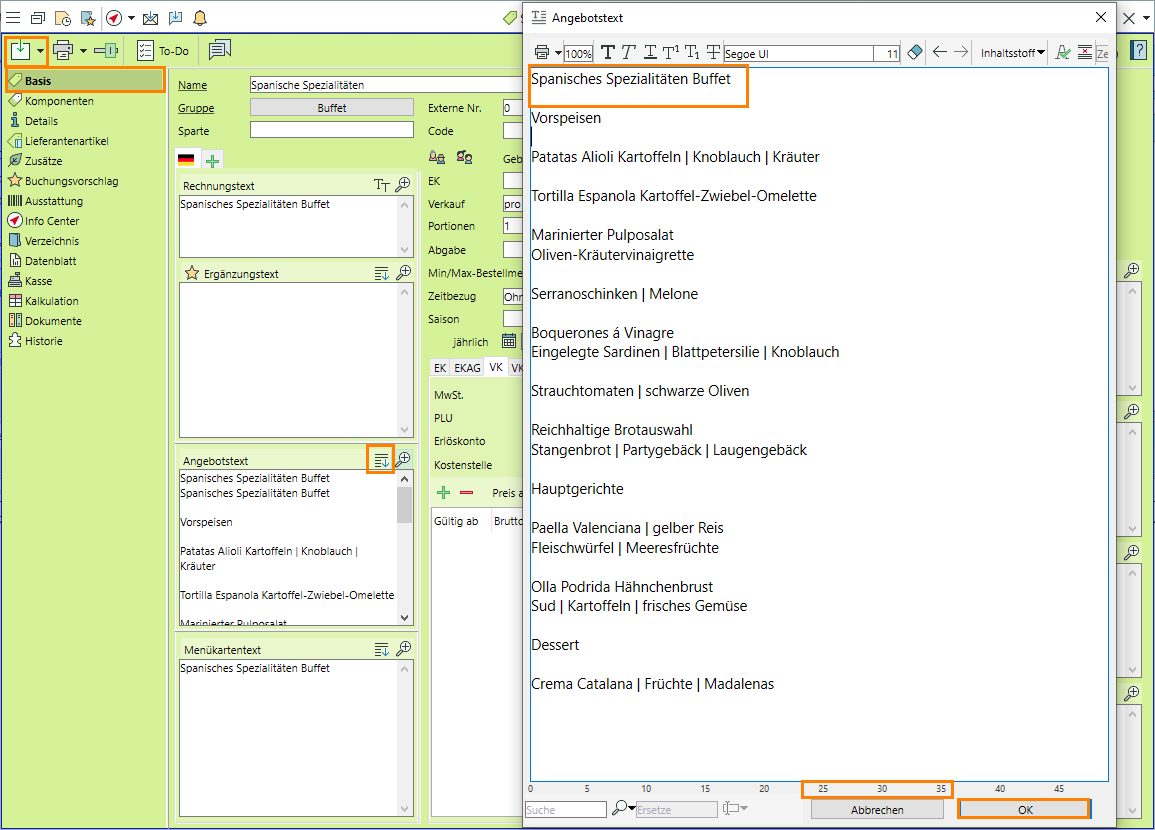
Task: Open the speech bubble comments icon
Action: tap(220, 50)
